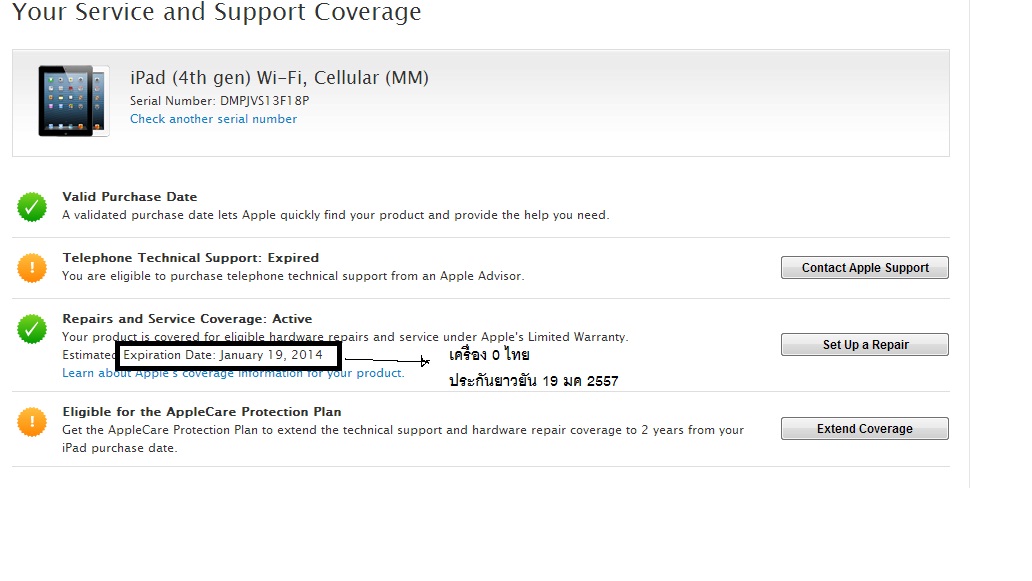Click the Contact Apple Support button
The image size is (1032, 581).
864,268
